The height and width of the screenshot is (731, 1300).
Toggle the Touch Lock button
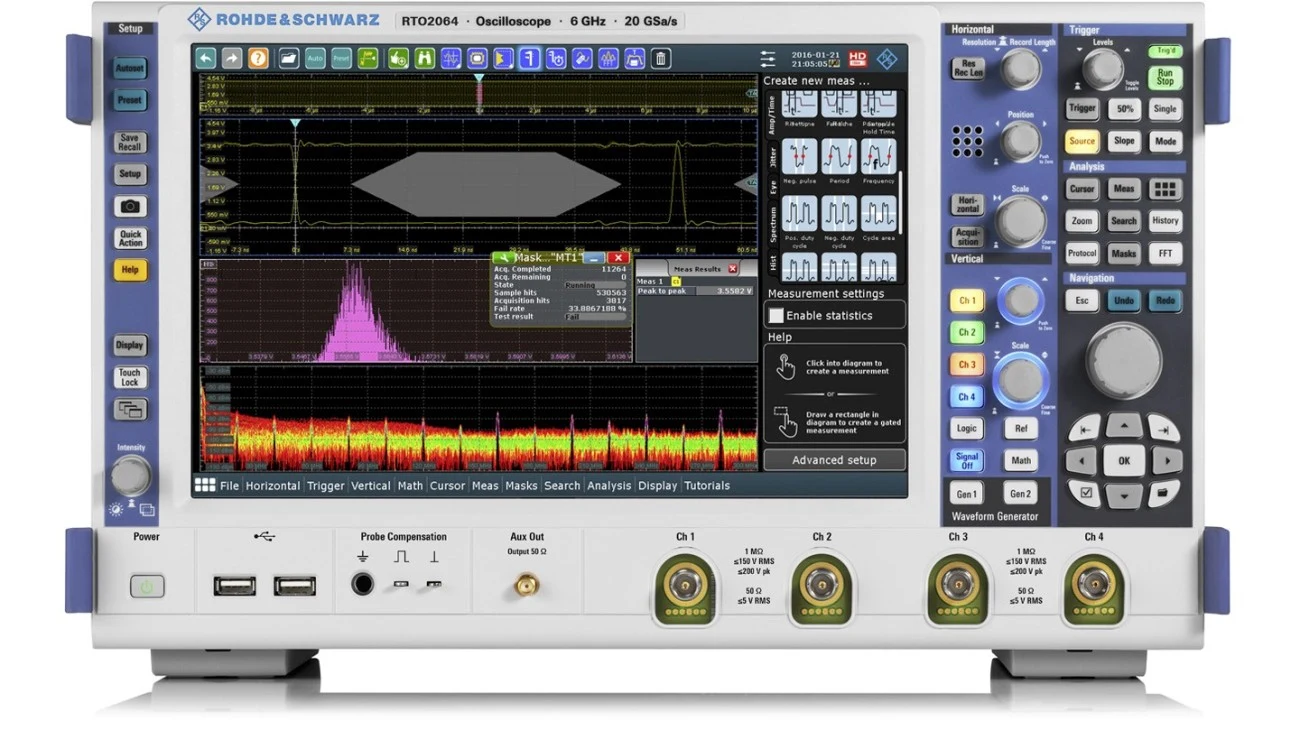tap(130, 377)
